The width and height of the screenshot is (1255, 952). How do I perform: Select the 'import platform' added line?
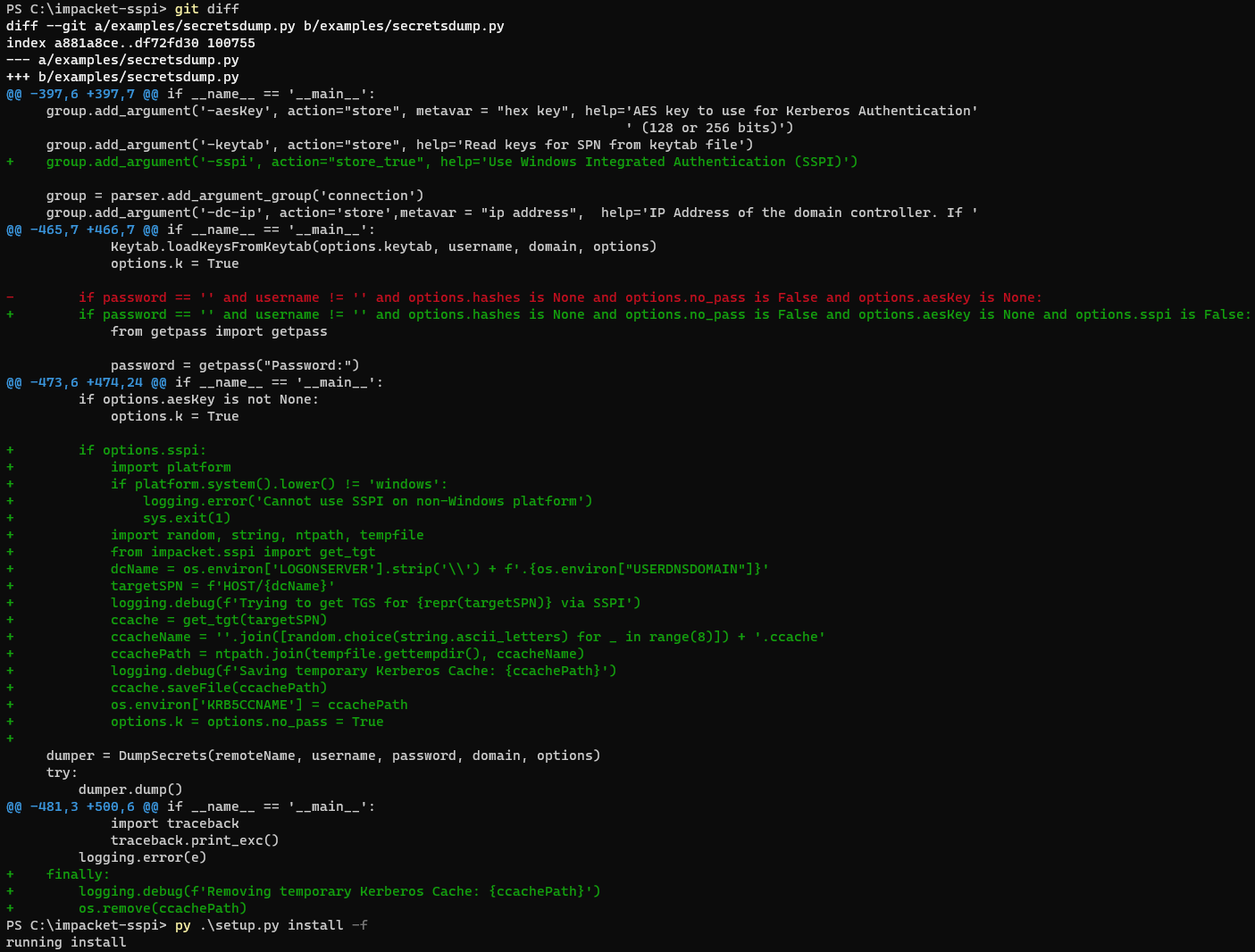point(170,466)
